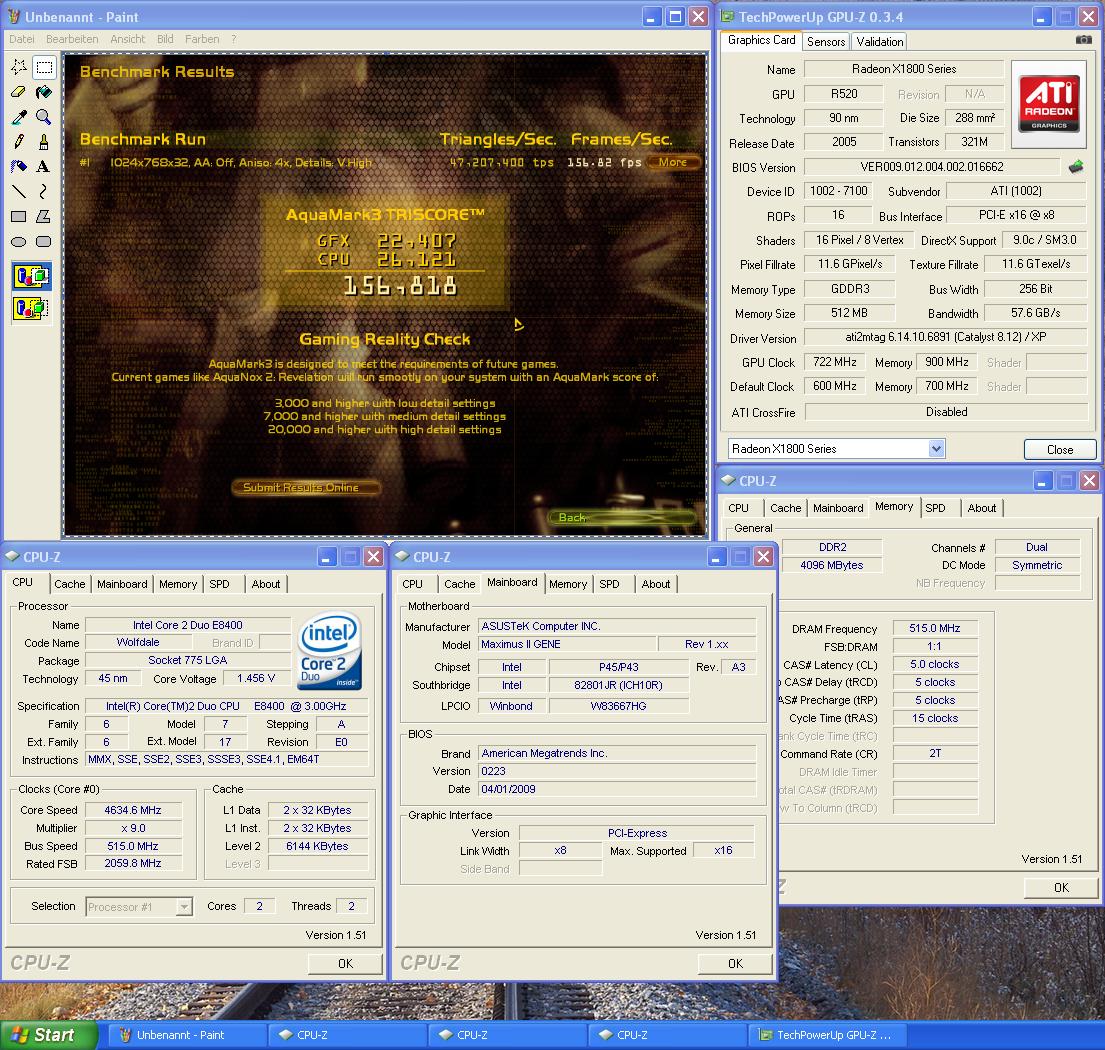Click OK in the CPU-Z mainboard window

coord(735,963)
